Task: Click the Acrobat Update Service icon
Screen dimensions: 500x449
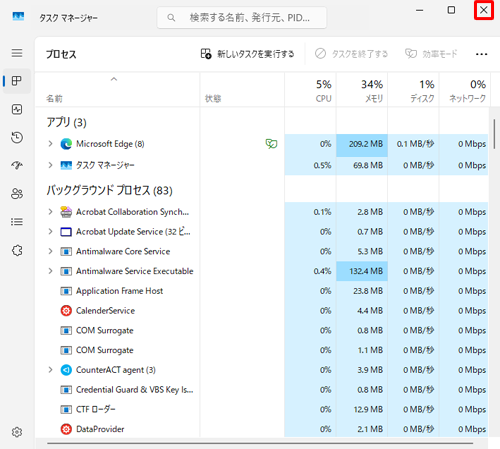Action: (66, 232)
